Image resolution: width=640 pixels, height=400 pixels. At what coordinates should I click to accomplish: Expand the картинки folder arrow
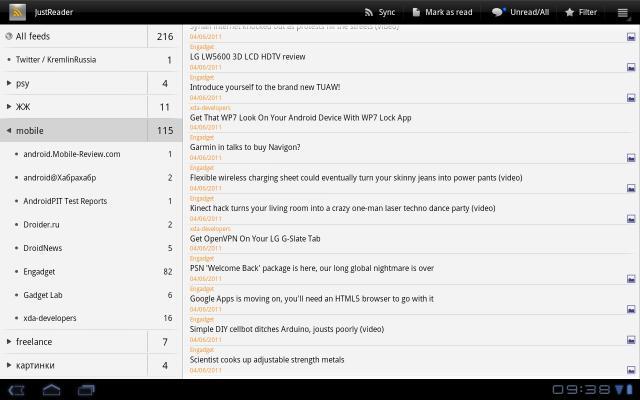[x=9, y=365]
